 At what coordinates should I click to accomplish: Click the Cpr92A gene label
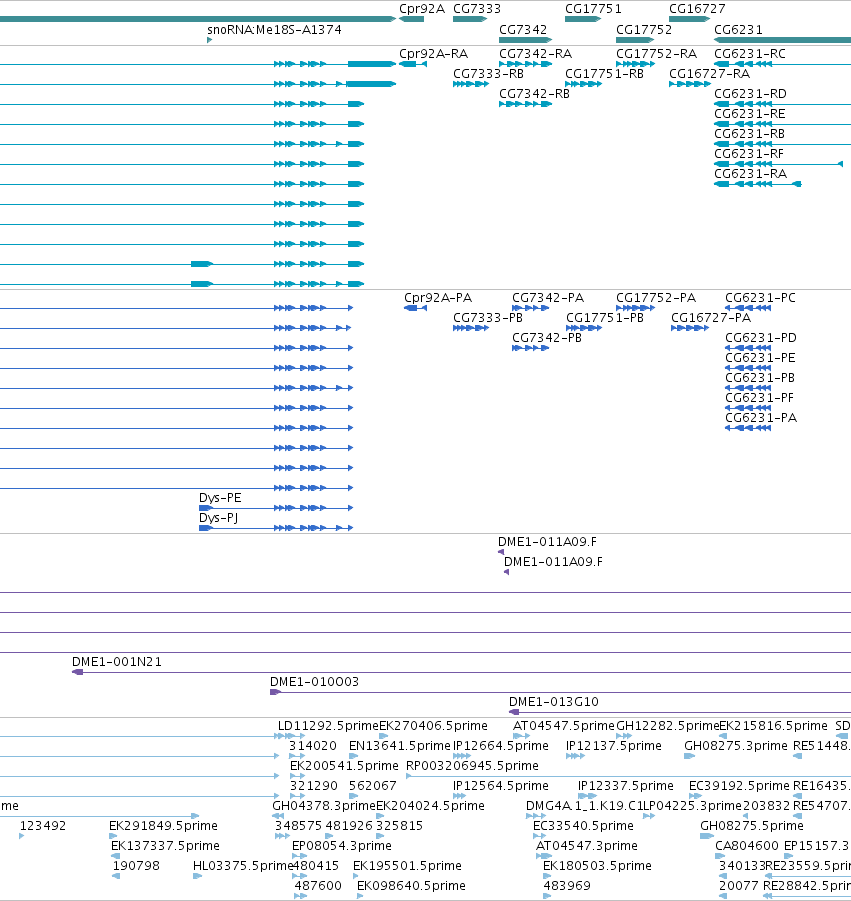point(422,9)
